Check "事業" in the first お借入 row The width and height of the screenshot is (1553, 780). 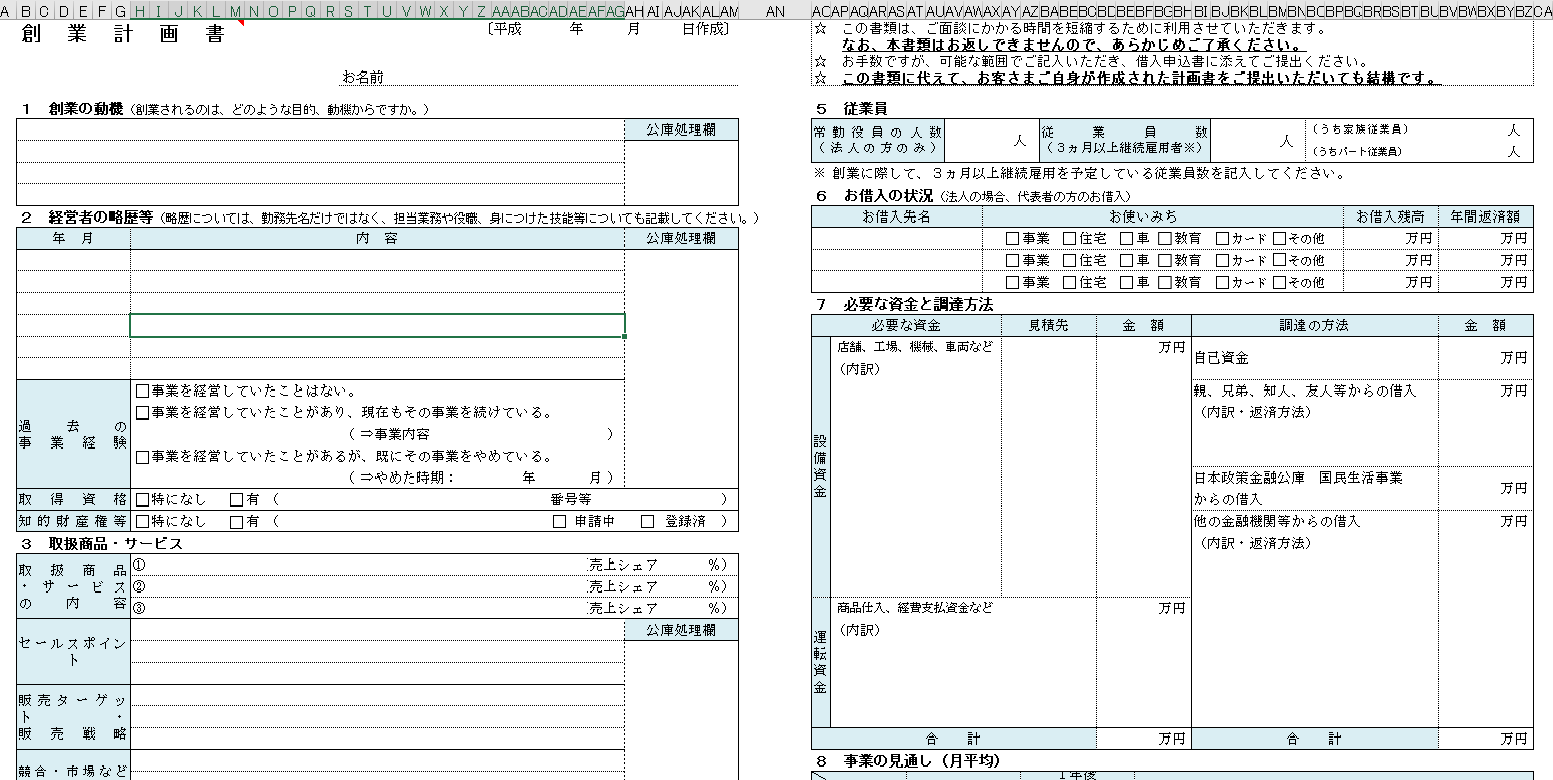click(1012, 239)
